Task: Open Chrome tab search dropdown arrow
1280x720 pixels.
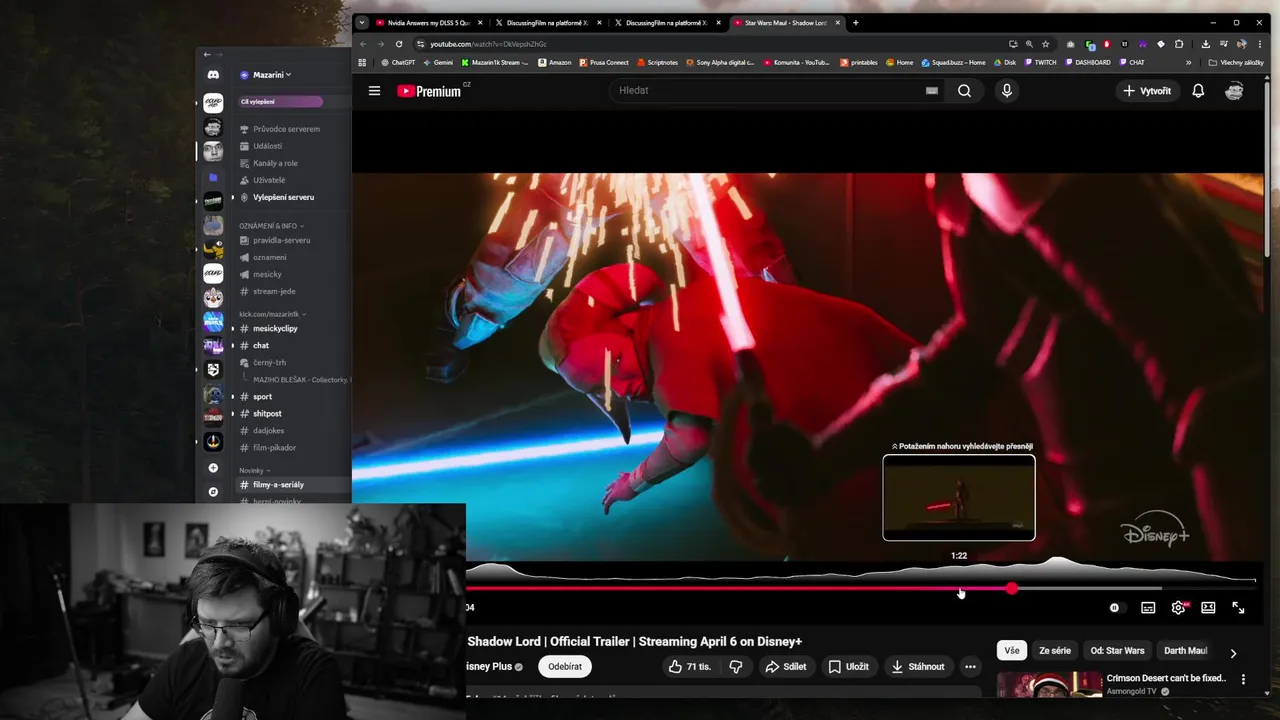Action: pos(362,22)
